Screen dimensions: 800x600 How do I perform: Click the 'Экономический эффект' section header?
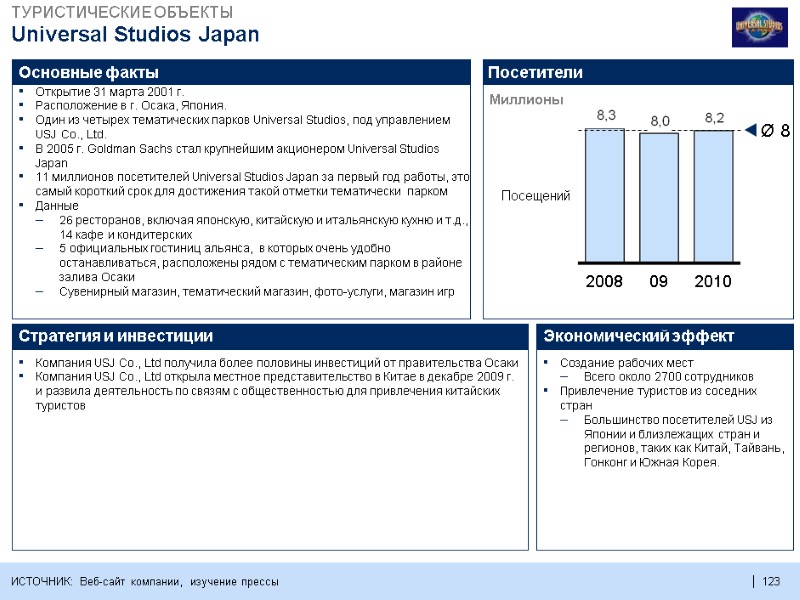point(665,336)
